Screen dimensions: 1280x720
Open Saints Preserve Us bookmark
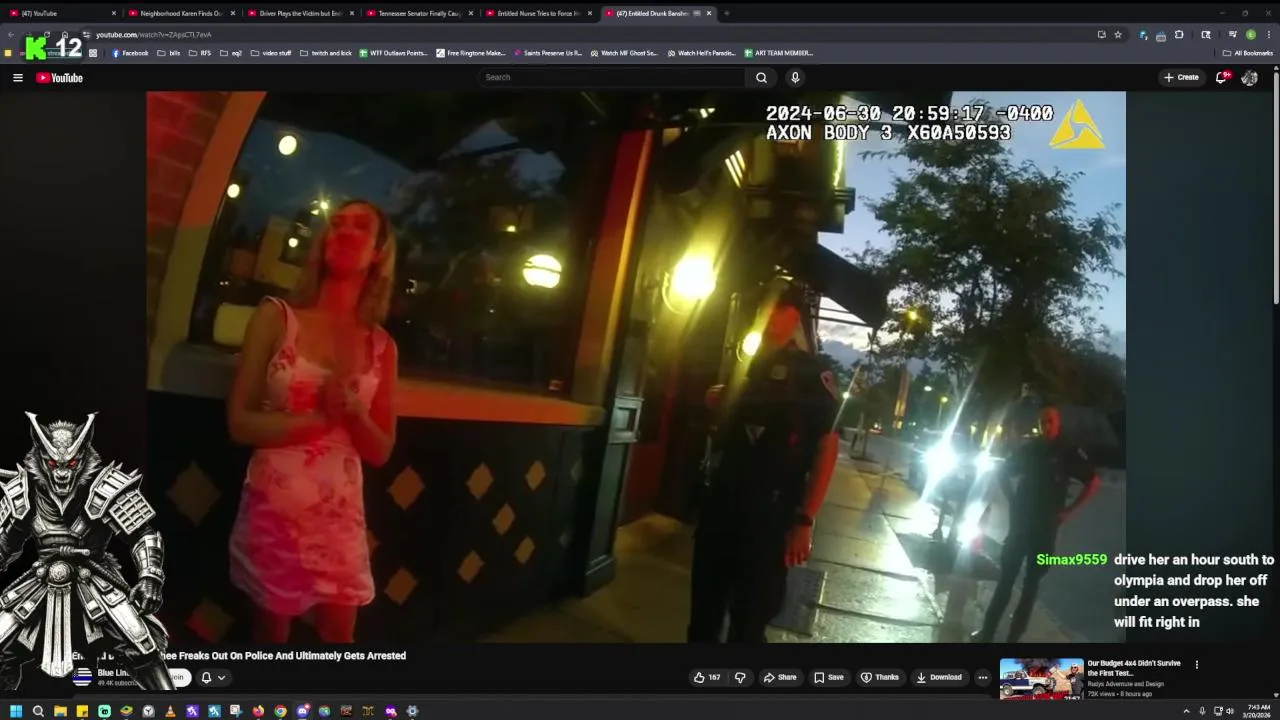pos(548,53)
